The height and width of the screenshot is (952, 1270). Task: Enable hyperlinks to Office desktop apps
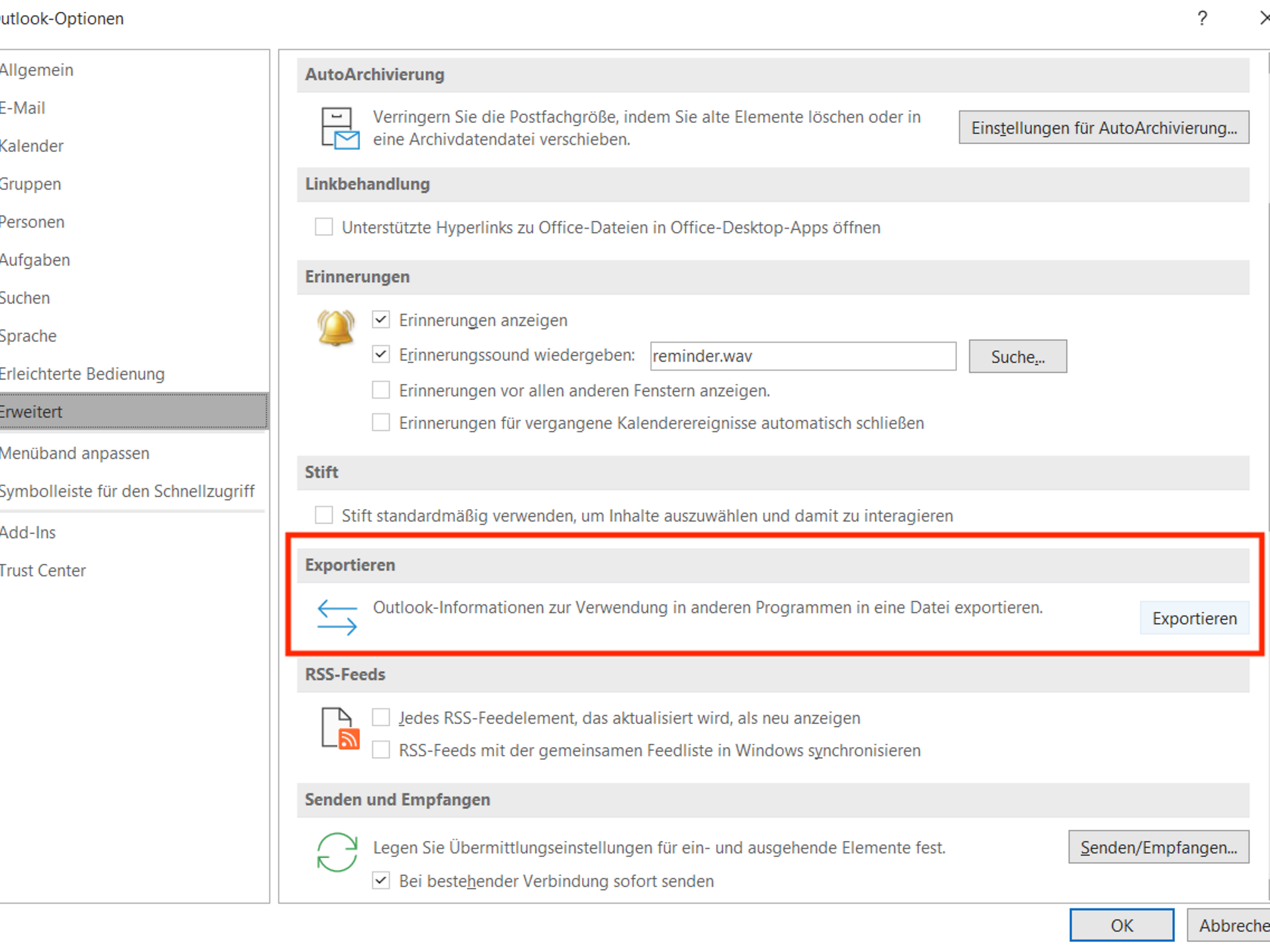tap(323, 227)
